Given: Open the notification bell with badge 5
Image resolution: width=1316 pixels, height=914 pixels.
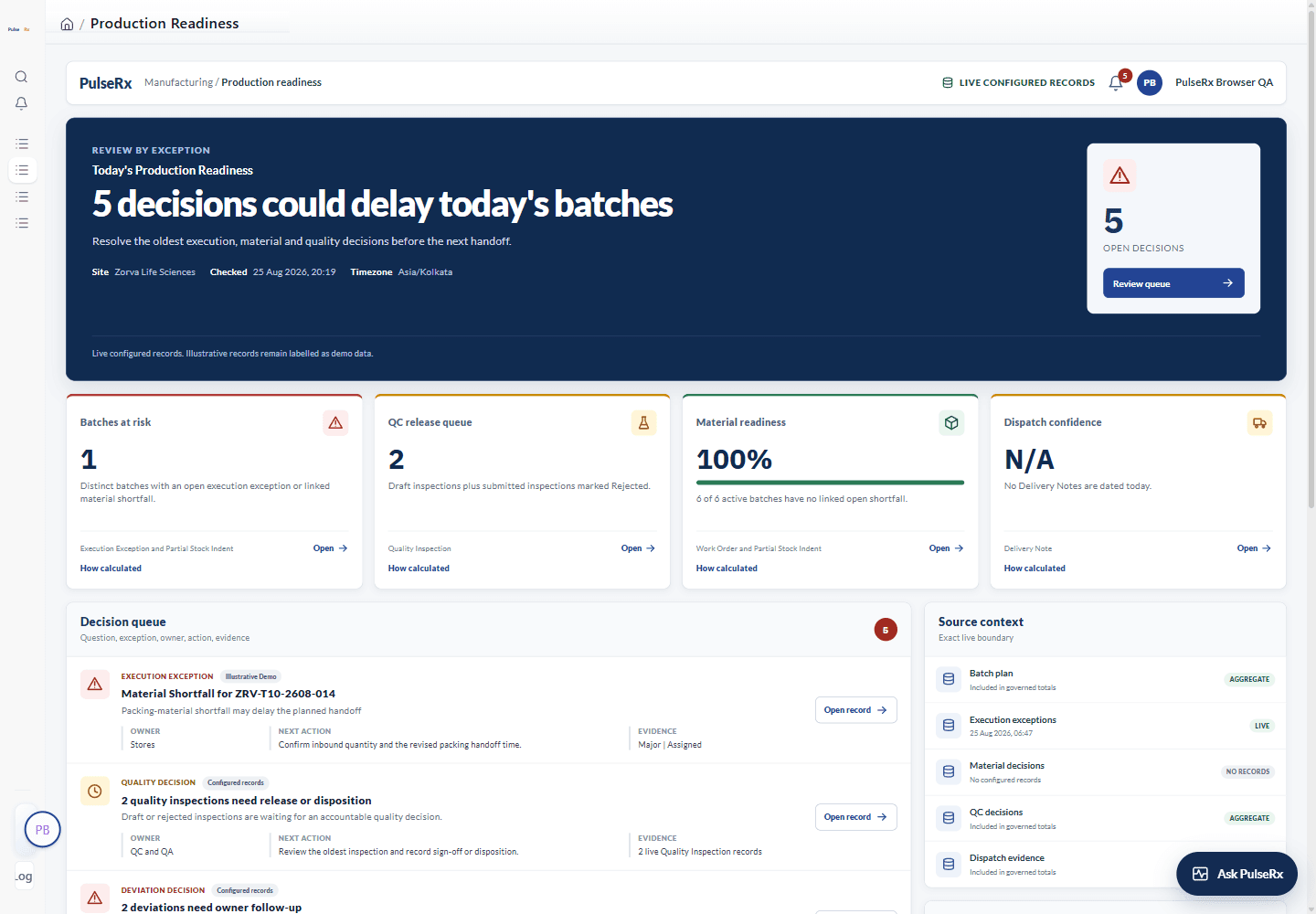Looking at the screenshot, I should coord(1116,82).
